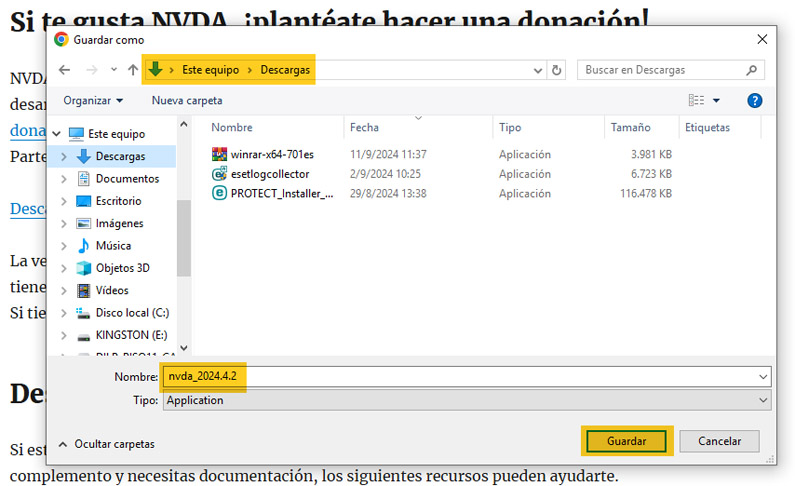Click the Forward navigation arrow
Viewport: 795px width, 486px height.
(x=92, y=70)
